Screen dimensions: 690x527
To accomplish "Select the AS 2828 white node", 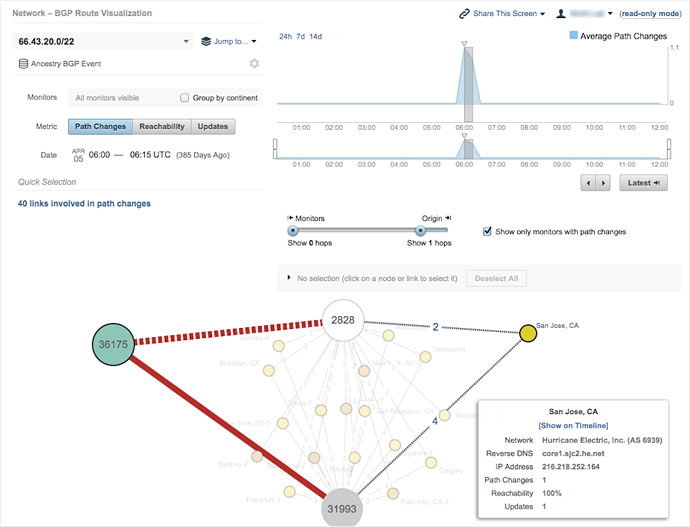I will point(343,320).
